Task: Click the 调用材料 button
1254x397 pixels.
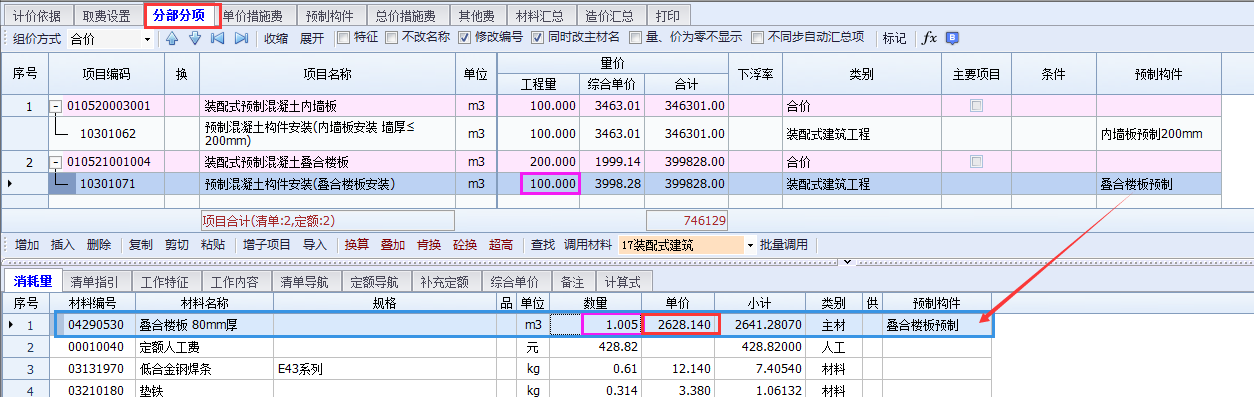Action: point(587,245)
